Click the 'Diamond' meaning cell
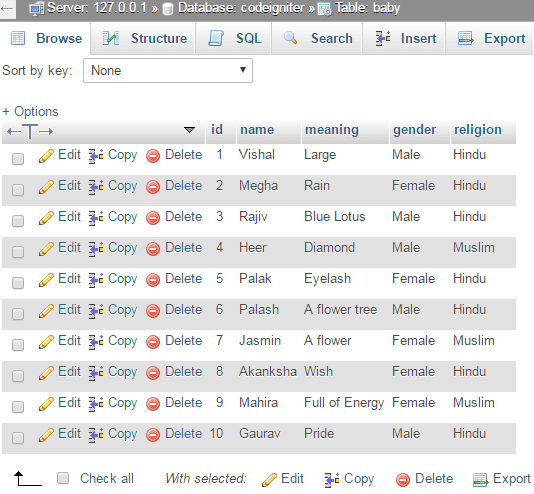Viewport: 534px width, 494px height. [329, 248]
